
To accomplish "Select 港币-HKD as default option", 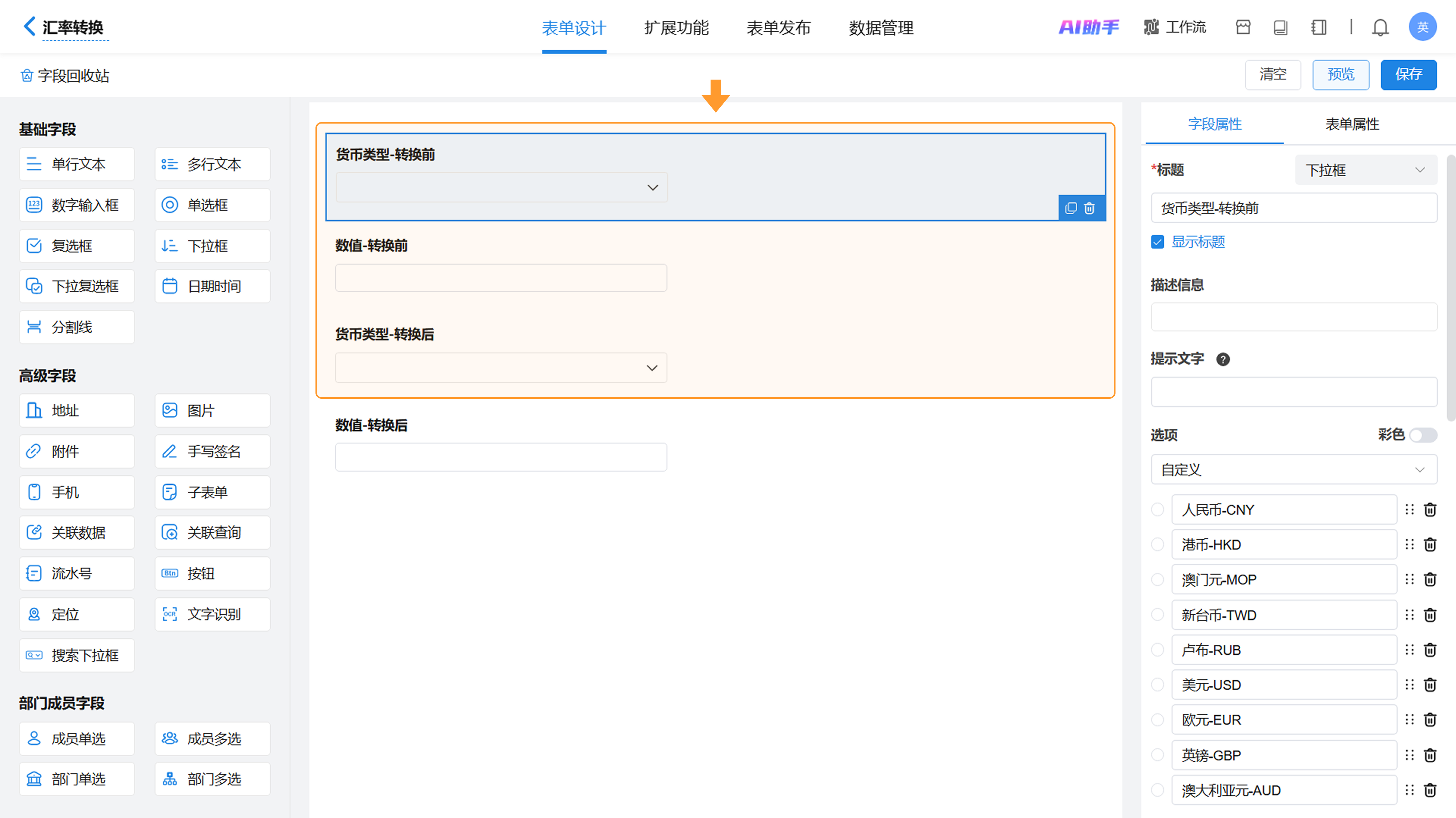I will pos(1157,545).
